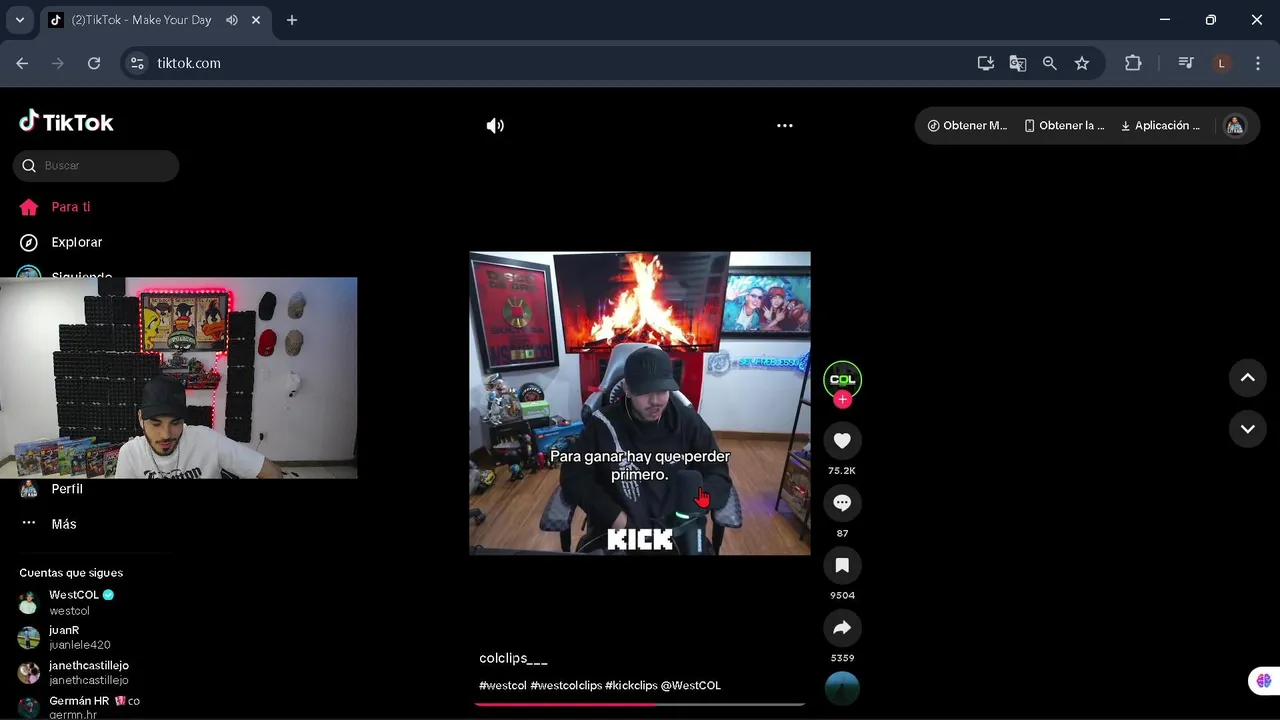Pause the playing video

(x=640, y=403)
